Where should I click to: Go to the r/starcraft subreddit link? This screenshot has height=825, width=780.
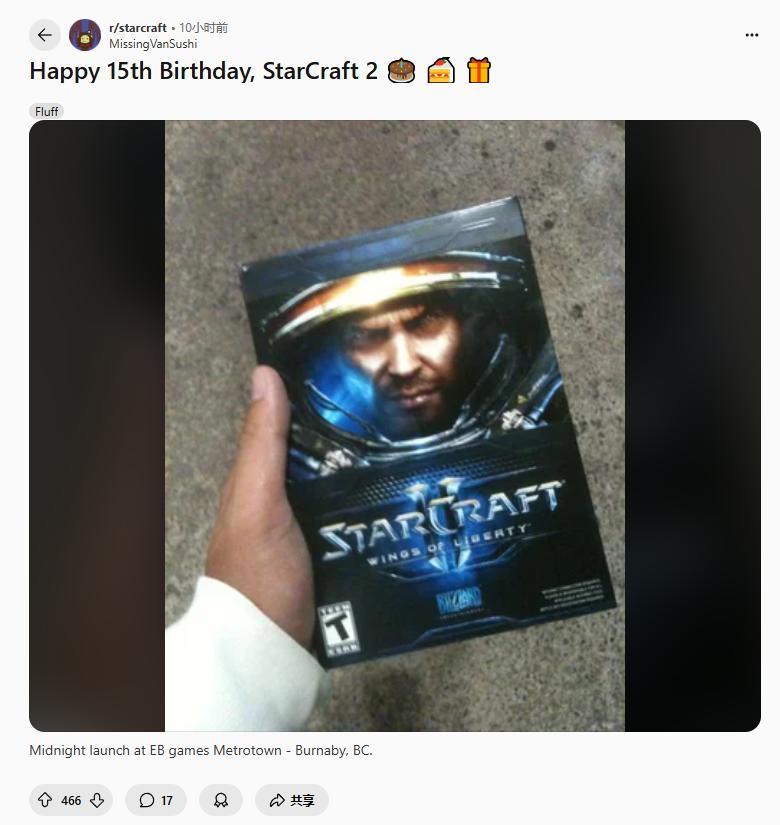[x=138, y=28]
